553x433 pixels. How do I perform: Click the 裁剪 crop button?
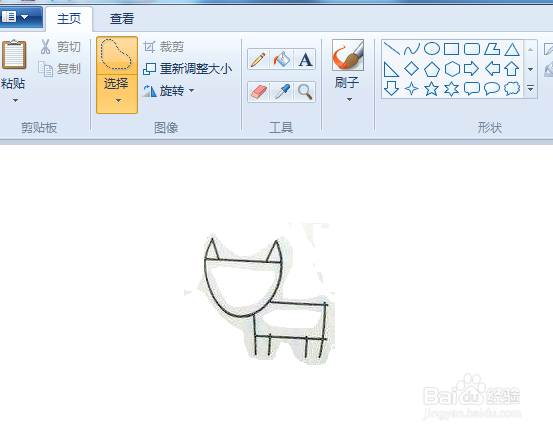164,47
